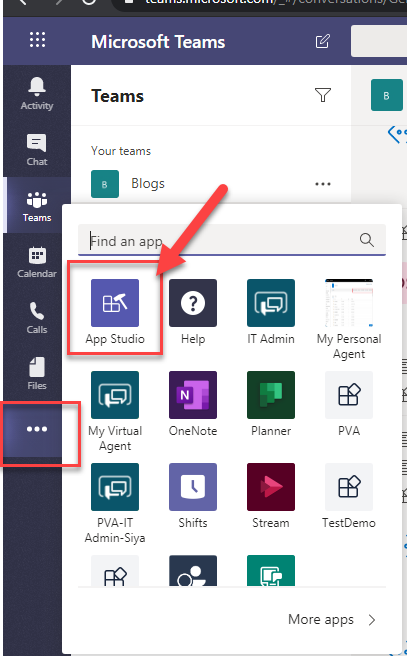This screenshot has height=656, width=407.
Task: Open the app launcher waffle icon
Action: 37,40
